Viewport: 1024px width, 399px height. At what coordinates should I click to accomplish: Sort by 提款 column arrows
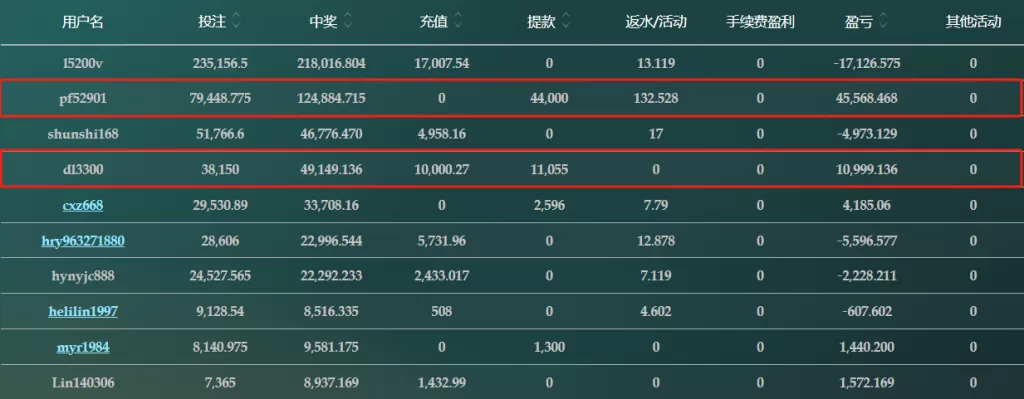[566, 22]
